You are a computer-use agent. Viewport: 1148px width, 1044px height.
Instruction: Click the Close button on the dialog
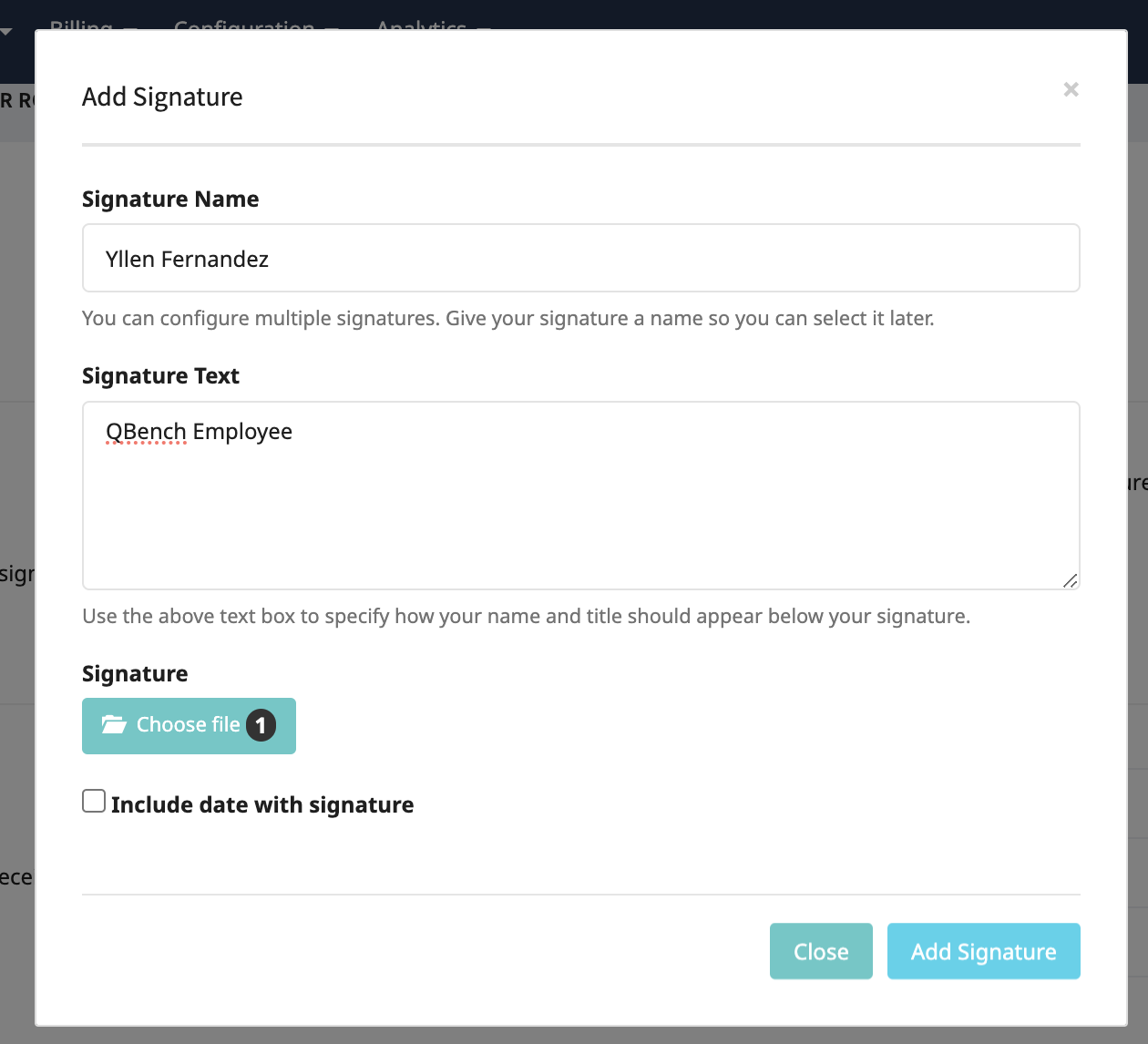pos(820,950)
